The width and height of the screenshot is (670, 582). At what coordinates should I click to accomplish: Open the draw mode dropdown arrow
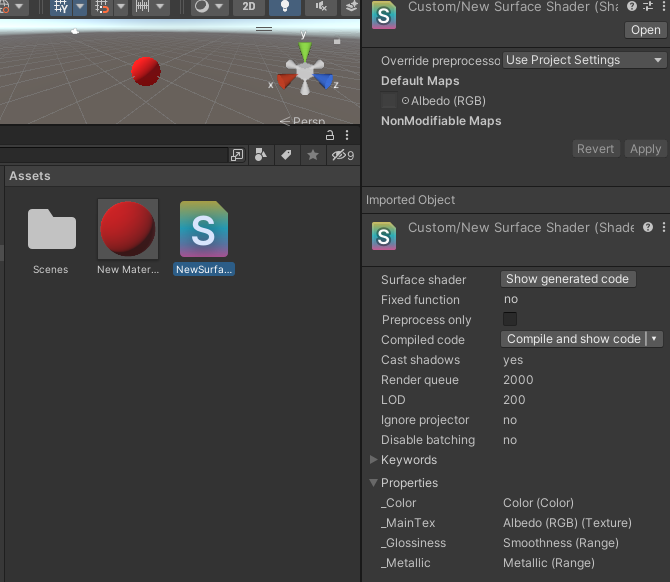coord(219,7)
